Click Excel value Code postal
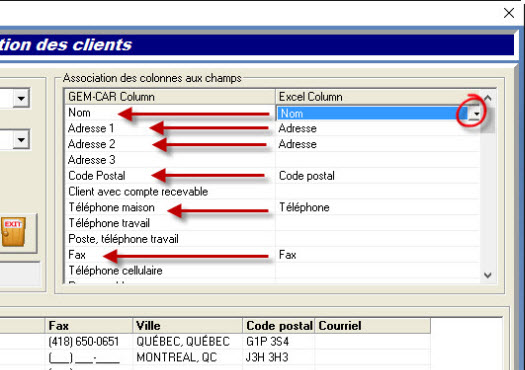The height and width of the screenshot is (370, 525). click(378, 176)
